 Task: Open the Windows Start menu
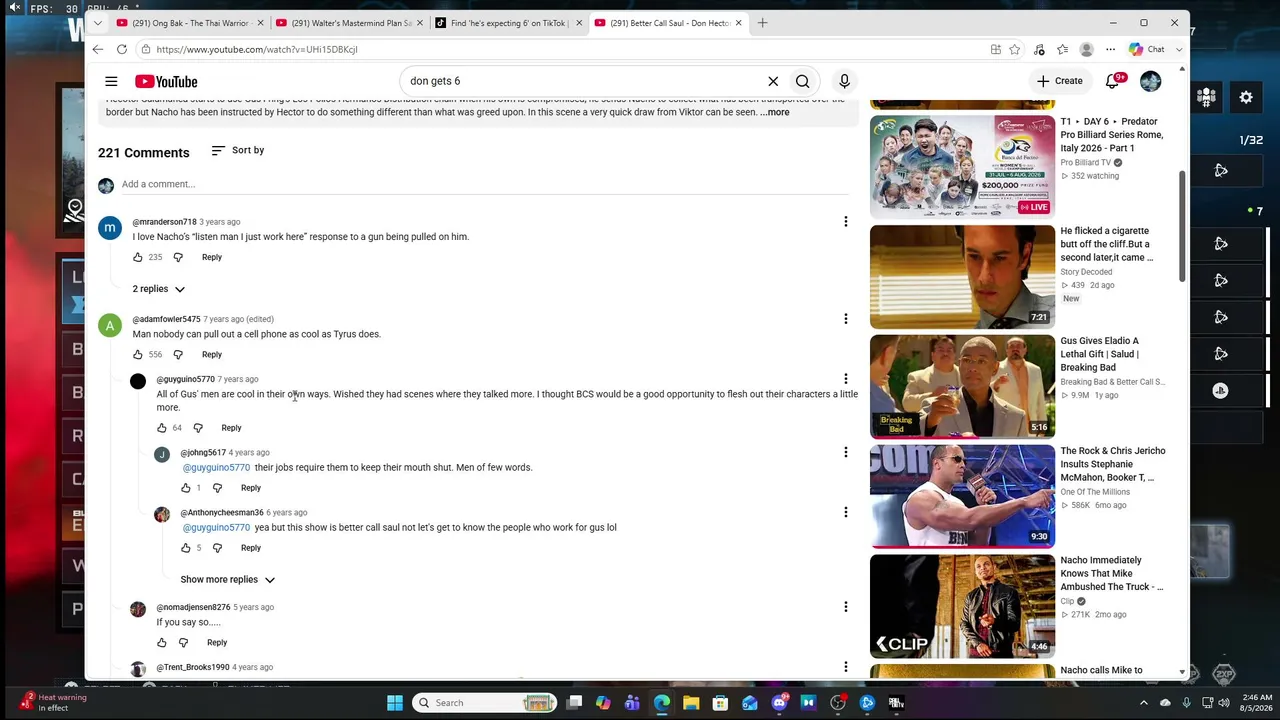tap(395, 703)
